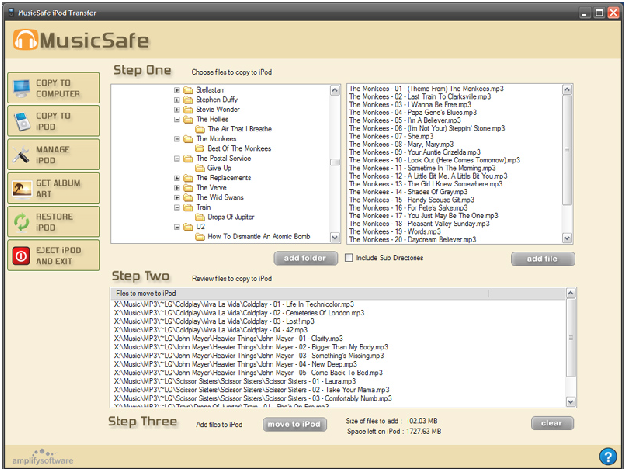Viewport: 625px width, 469px height.
Task: Click the computer monitor icon on Copy to Computer
Action: click(x=22, y=88)
